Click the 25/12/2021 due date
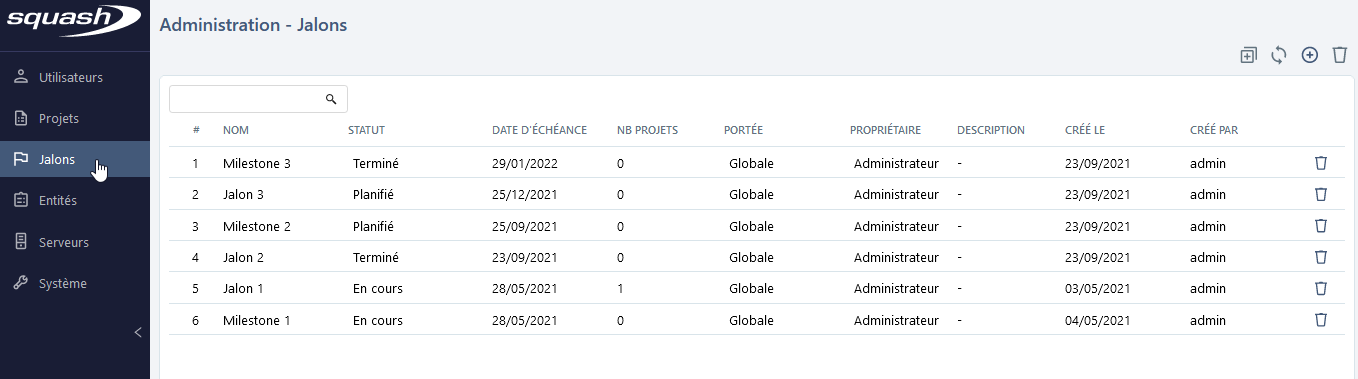The width and height of the screenshot is (1358, 379). click(524, 194)
